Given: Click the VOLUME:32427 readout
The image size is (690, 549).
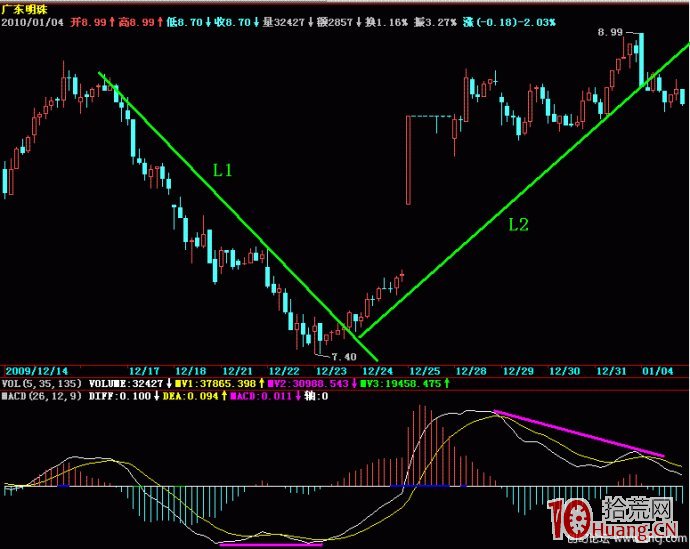Looking at the screenshot, I should click(x=126, y=384).
